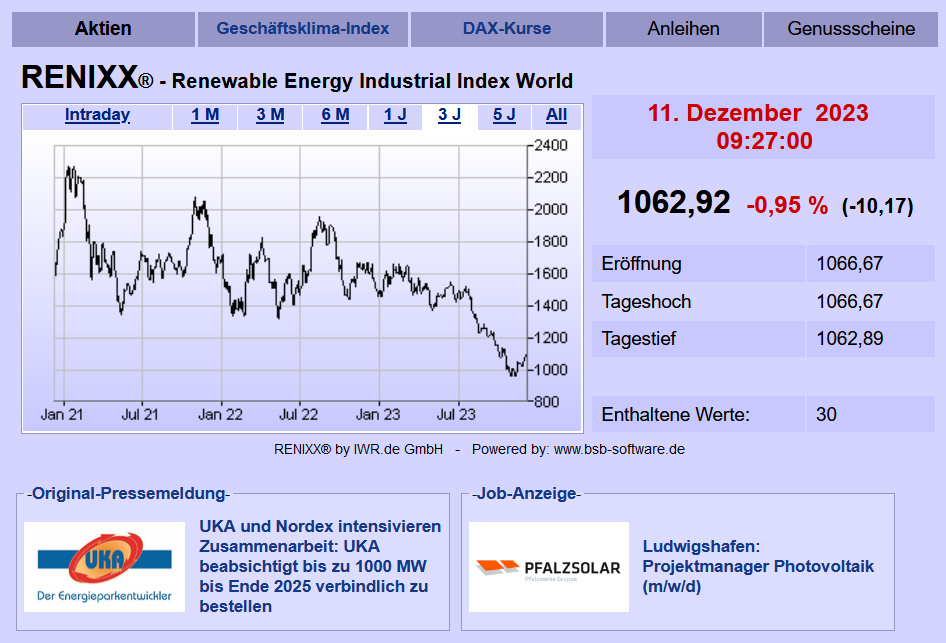Open the Projektmanager Photovoltaik job ad
946x643 pixels.
pyautogui.click(x=757, y=566)
